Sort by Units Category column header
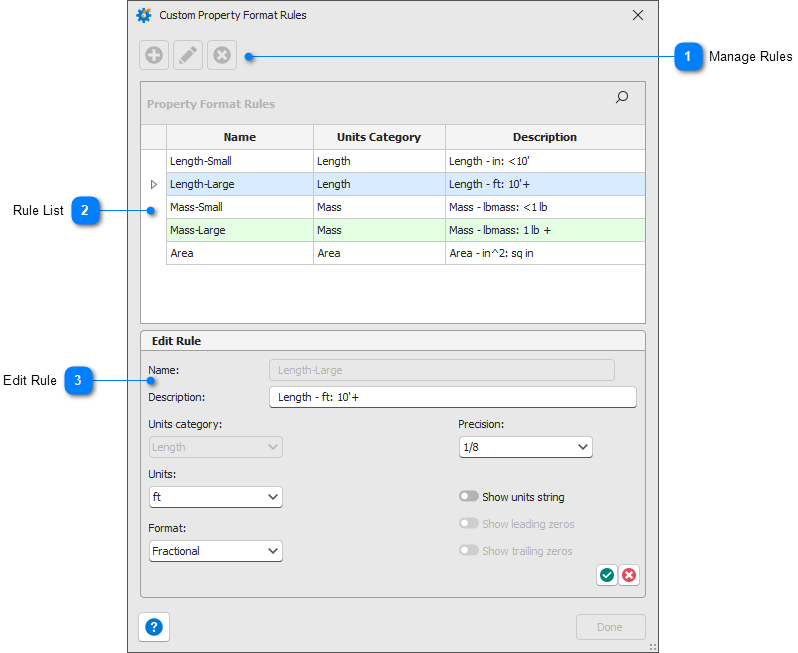This screenshot has width=798, height=653. pyautogui.click(x=379, y=137)
